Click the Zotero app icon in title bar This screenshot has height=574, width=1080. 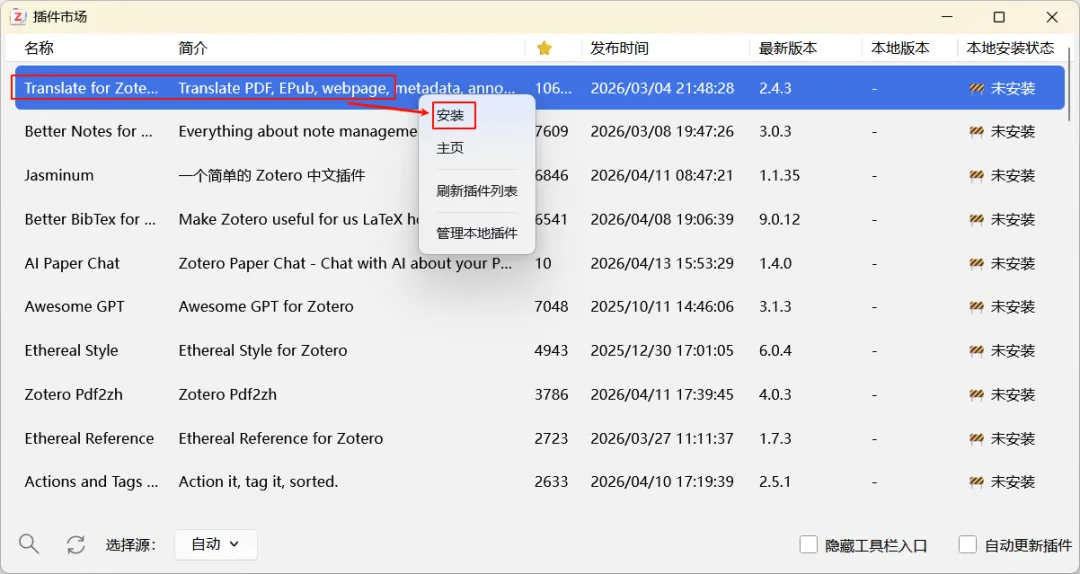tap(18, 17)
